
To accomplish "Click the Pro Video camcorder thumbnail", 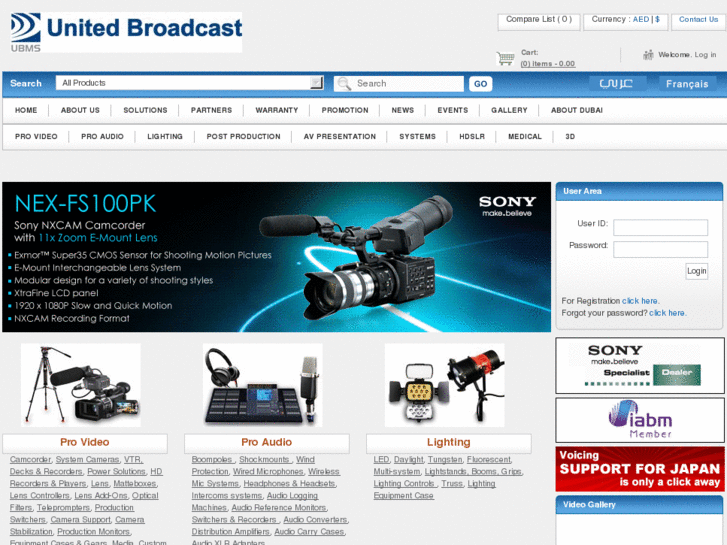I will pos(81,385).
